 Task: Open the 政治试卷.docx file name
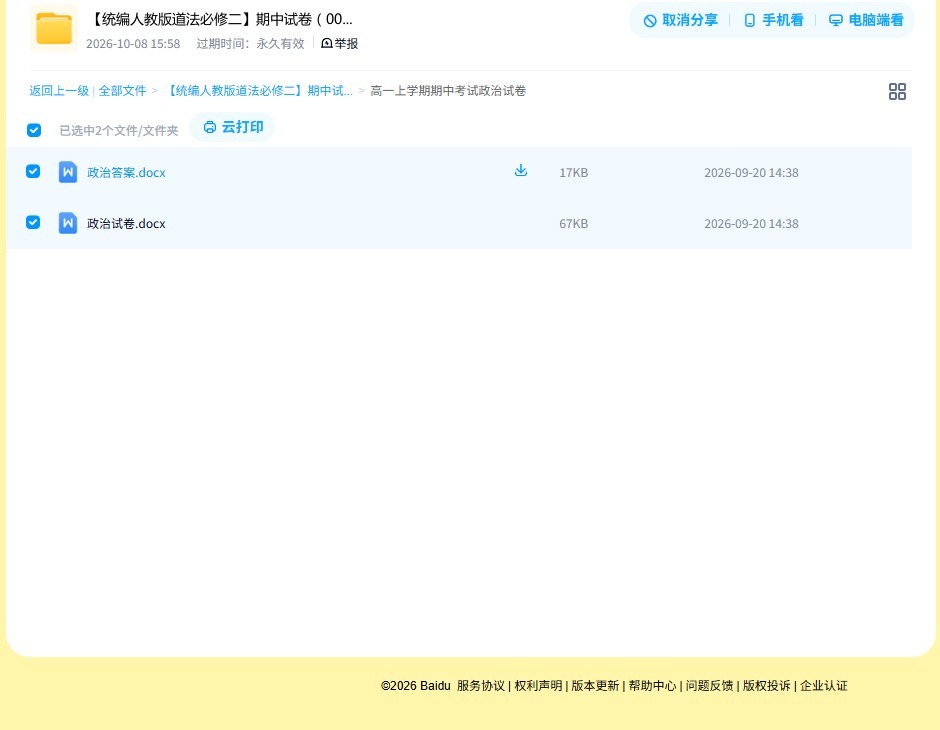126,224
